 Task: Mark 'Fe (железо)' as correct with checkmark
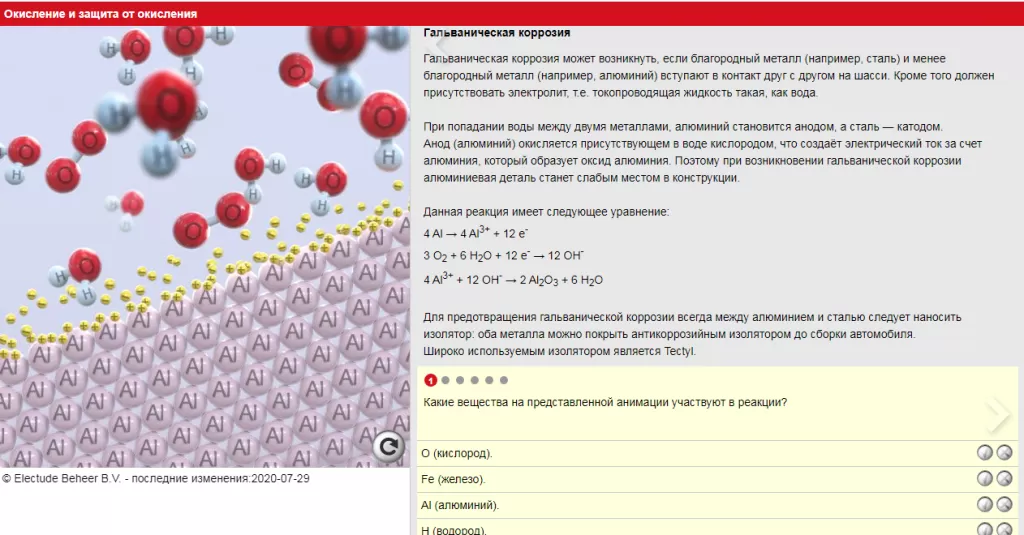tap(985, 479)
